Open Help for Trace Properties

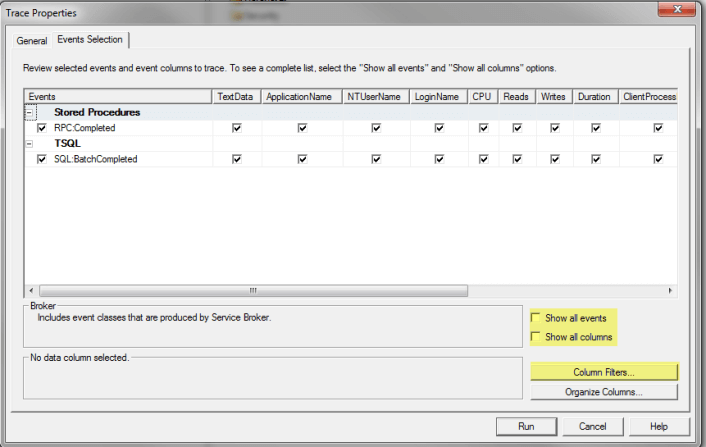tap(659, 426)
